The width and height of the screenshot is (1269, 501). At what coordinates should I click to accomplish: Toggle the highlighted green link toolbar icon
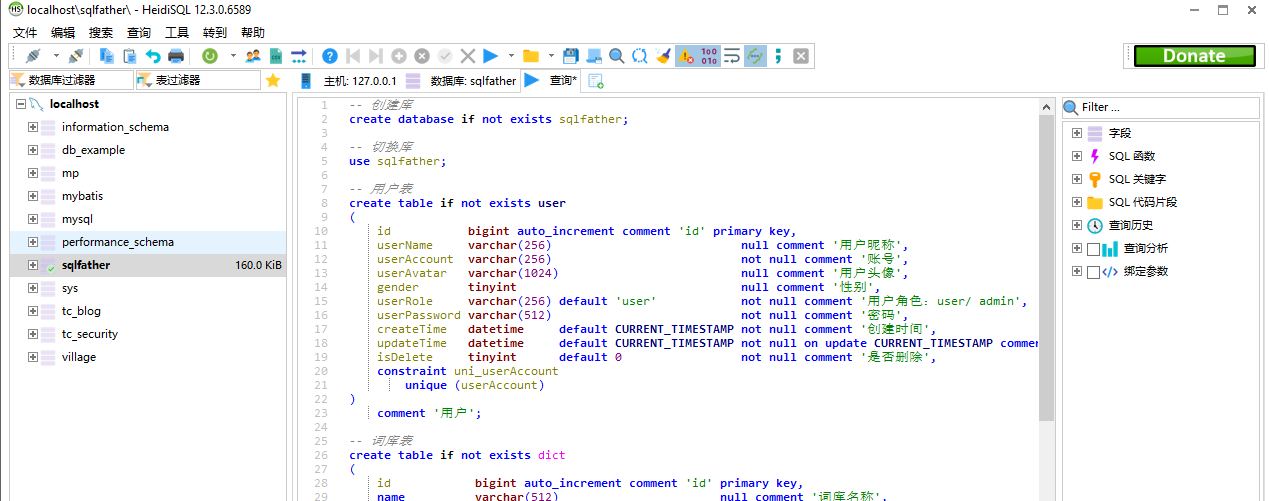(755, 56)
